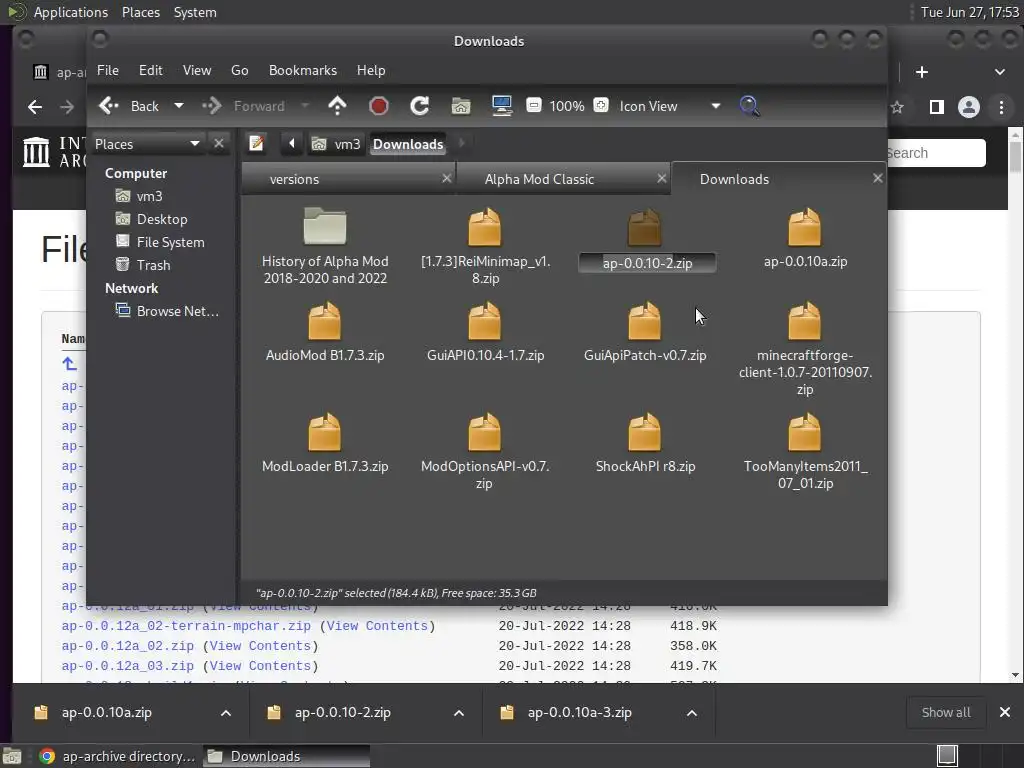Viewport: 1024px width, 768px height.
Task: Expand the Icon View mode dropdown
Action: 716,106
